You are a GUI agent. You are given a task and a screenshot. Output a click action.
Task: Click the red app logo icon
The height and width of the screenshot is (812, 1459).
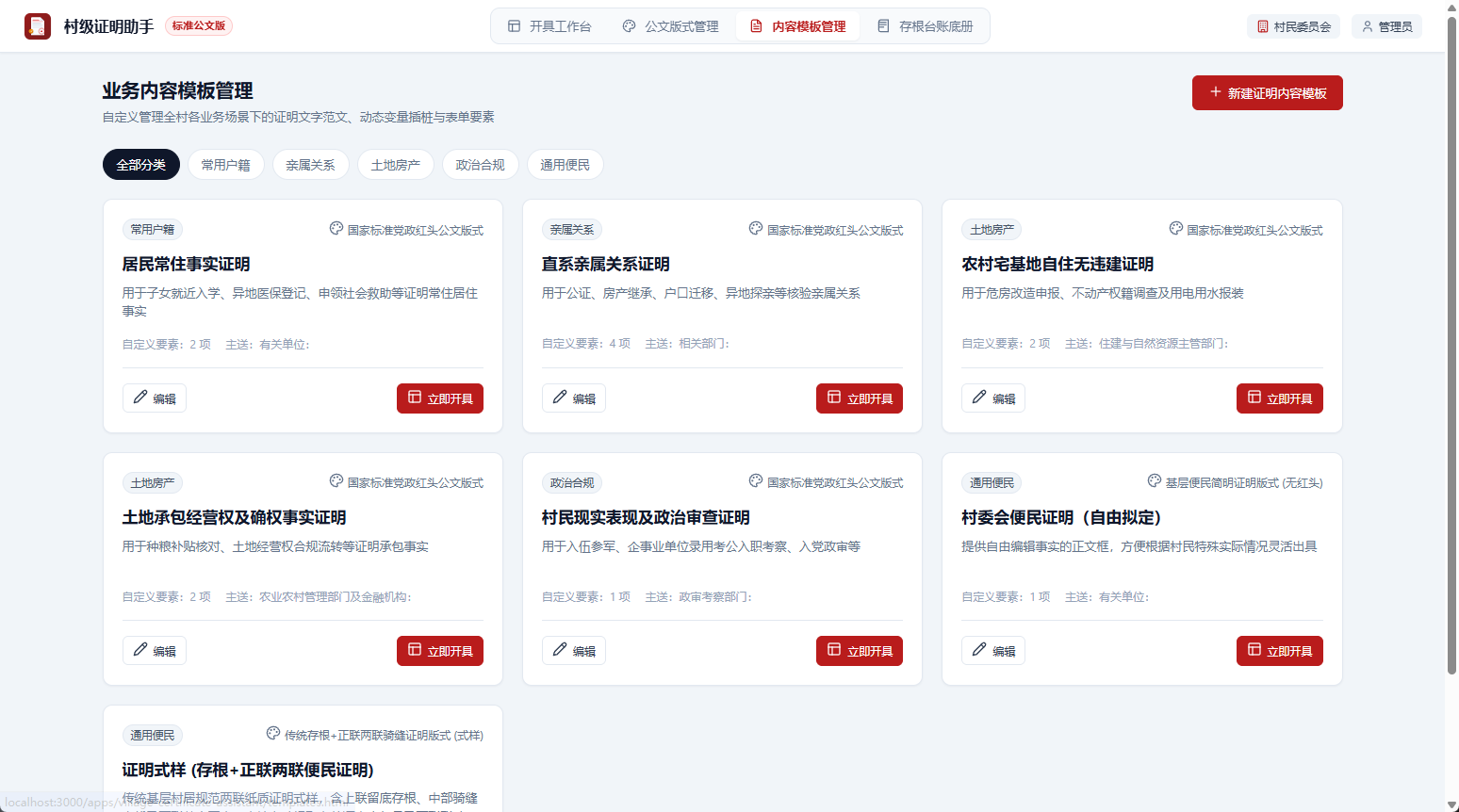38,26
